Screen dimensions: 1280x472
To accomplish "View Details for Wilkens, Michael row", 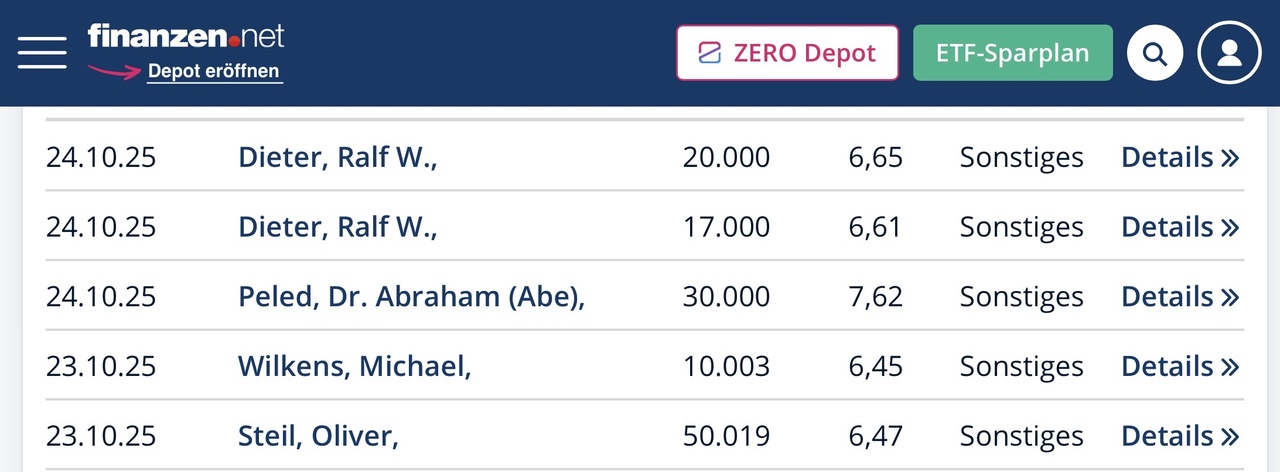I will [x=1179, y=366].
